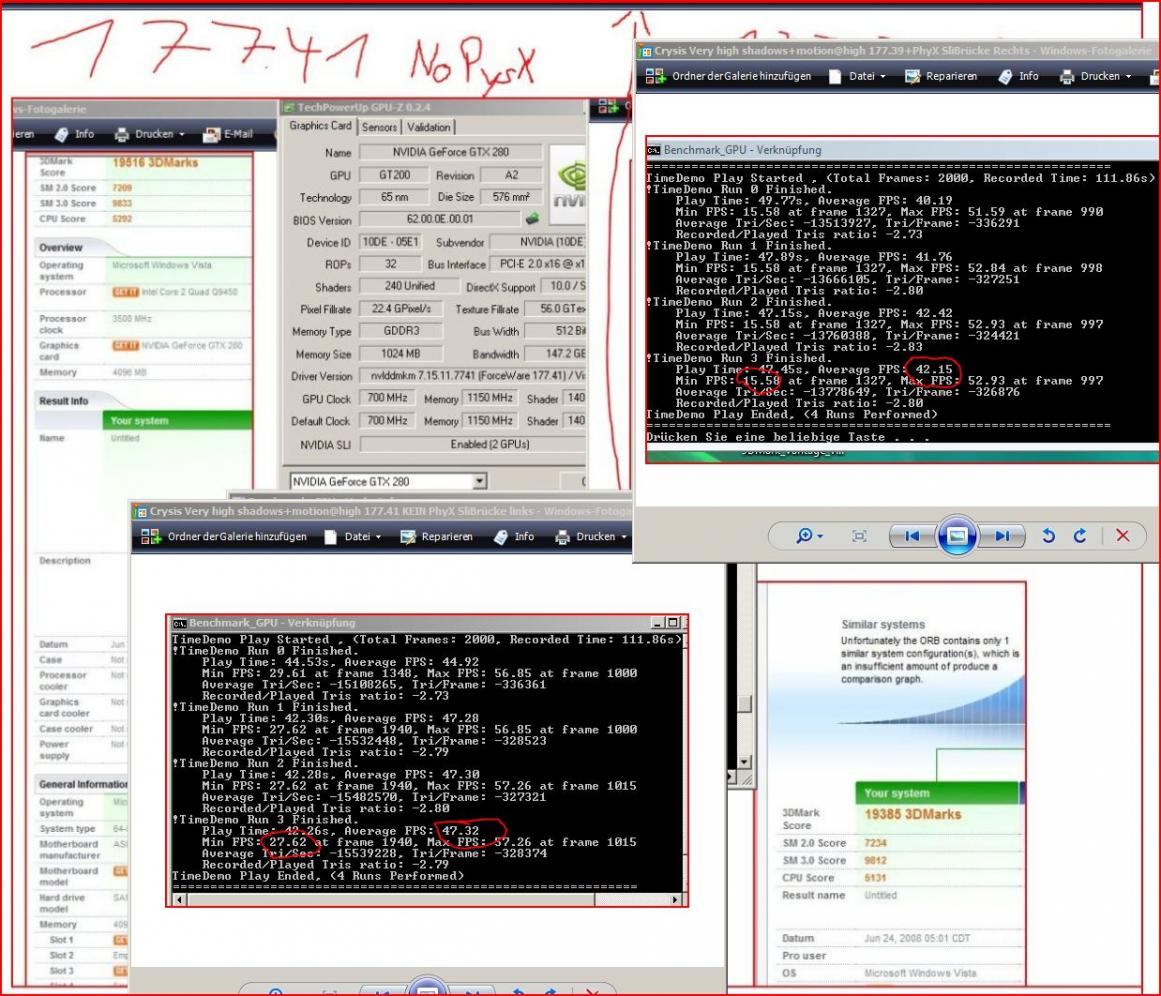
Task: Rotate the photo counterclockwise
Action: pos(1048,536)
